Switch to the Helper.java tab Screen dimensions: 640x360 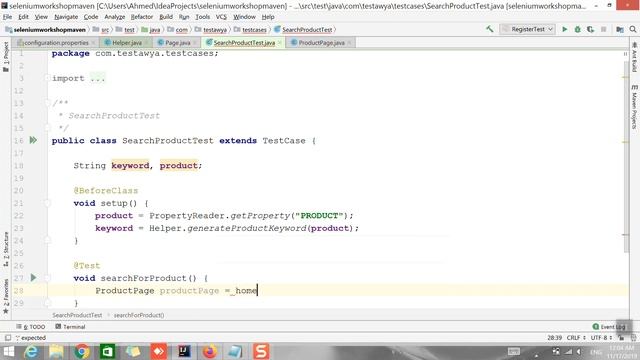[x=127, y=42]
